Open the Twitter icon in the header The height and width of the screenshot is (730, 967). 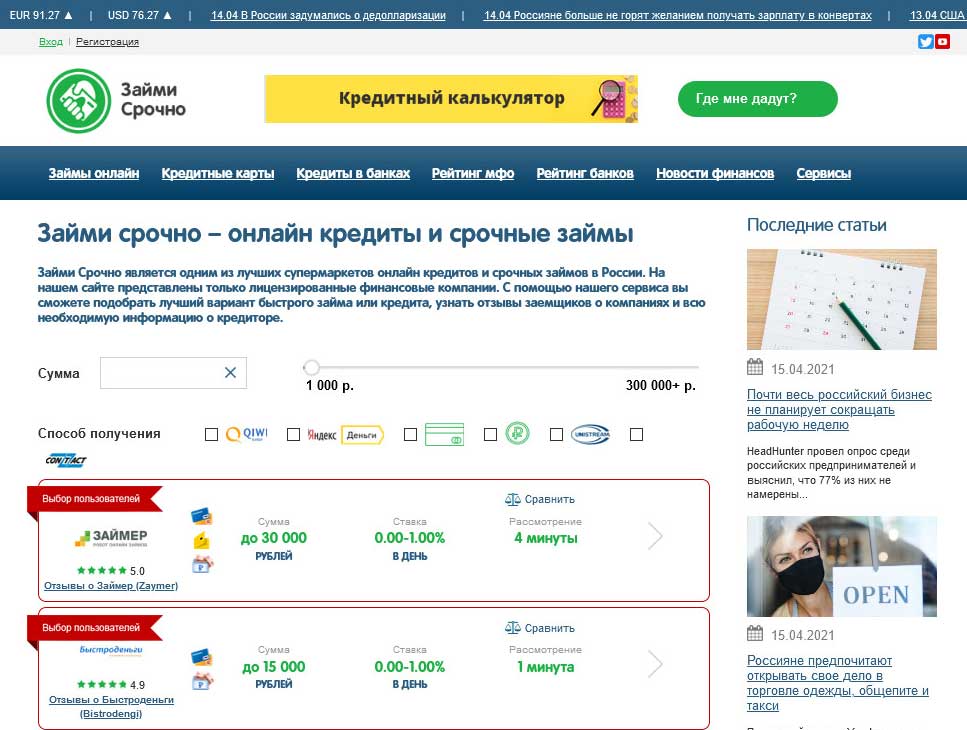click(x=924, y=42)
